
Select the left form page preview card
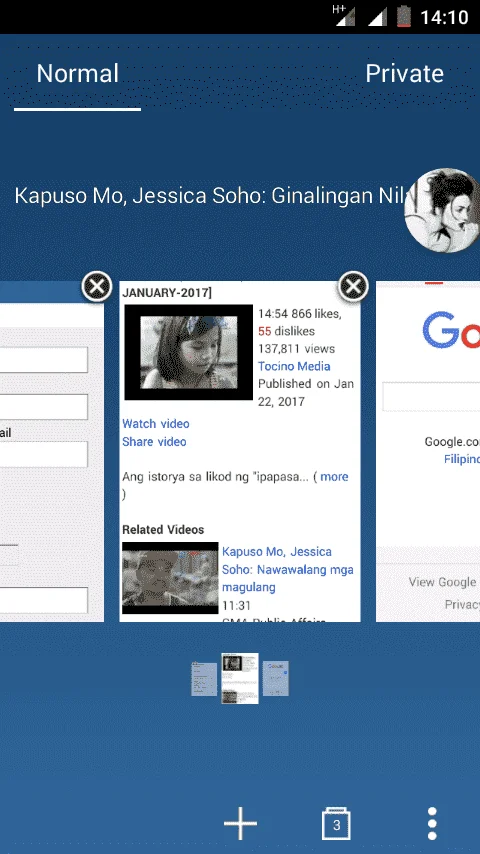[52, 451]
